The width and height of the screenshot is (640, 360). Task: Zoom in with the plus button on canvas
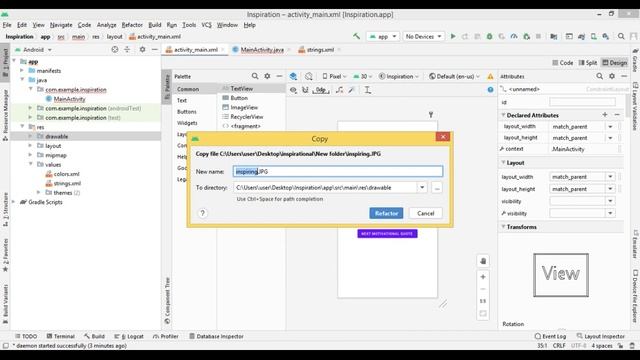(483, 277)
